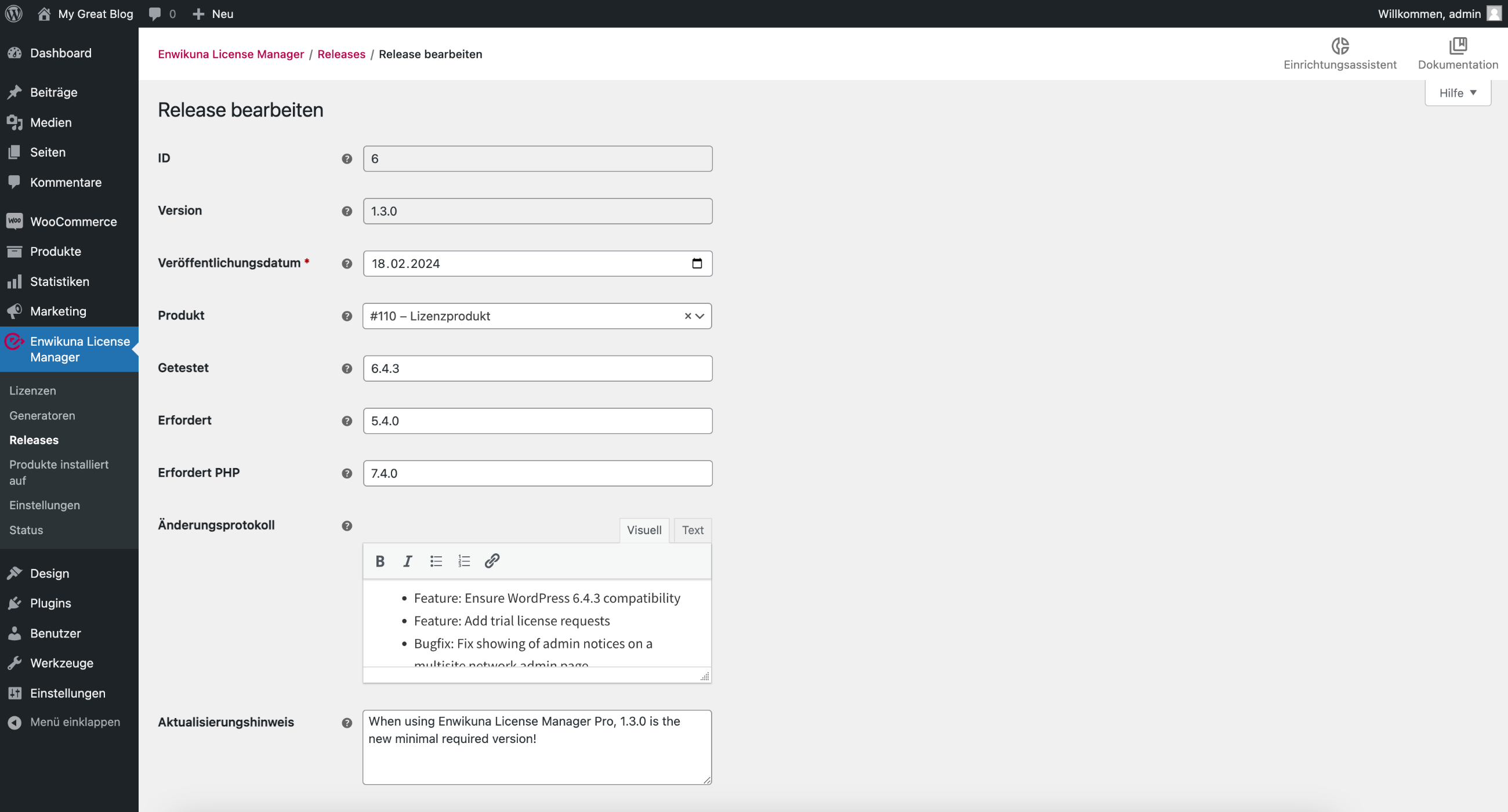Viewport: 1508px width, 812px height.
Task: Switch editor to the Visuell tab
Action: (x=644, y=530)
